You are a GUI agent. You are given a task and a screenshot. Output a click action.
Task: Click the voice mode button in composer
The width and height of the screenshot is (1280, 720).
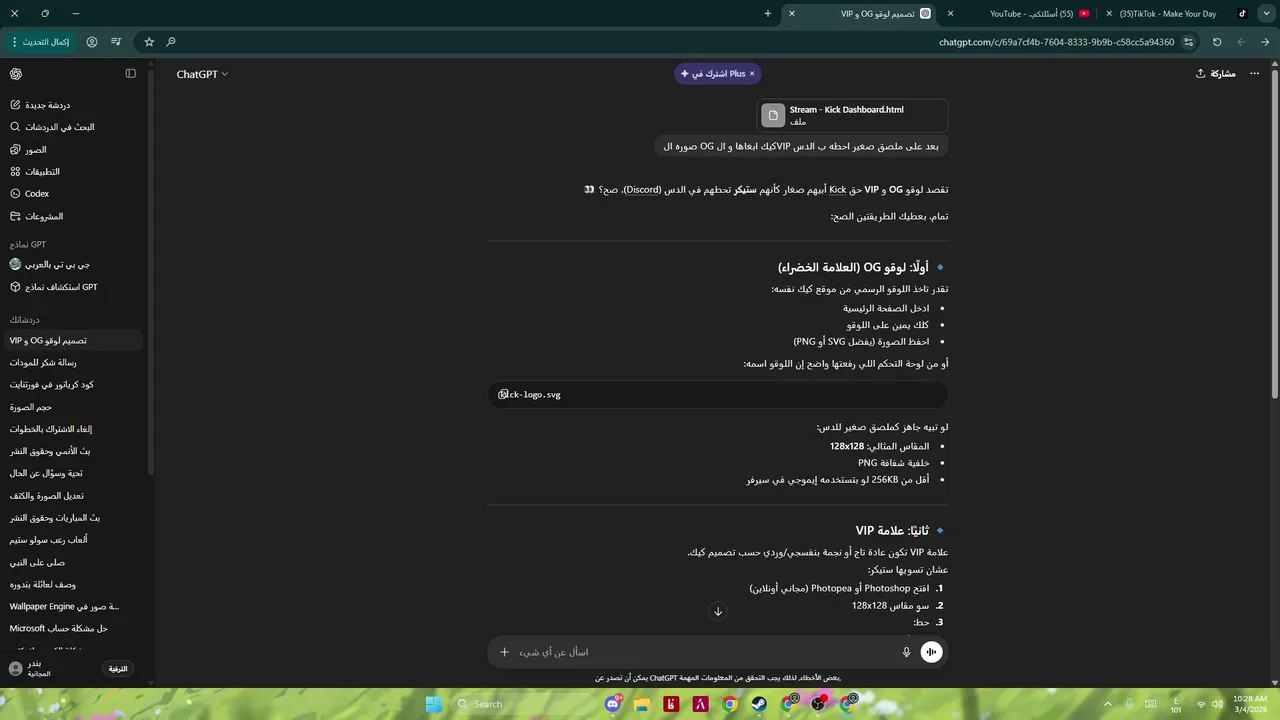click(931, 652)
